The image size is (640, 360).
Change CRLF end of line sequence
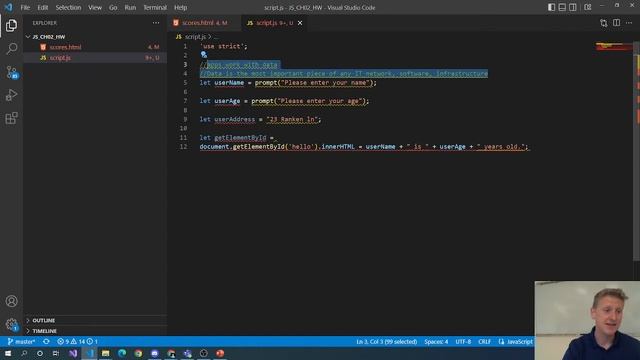tap(484, 342)
